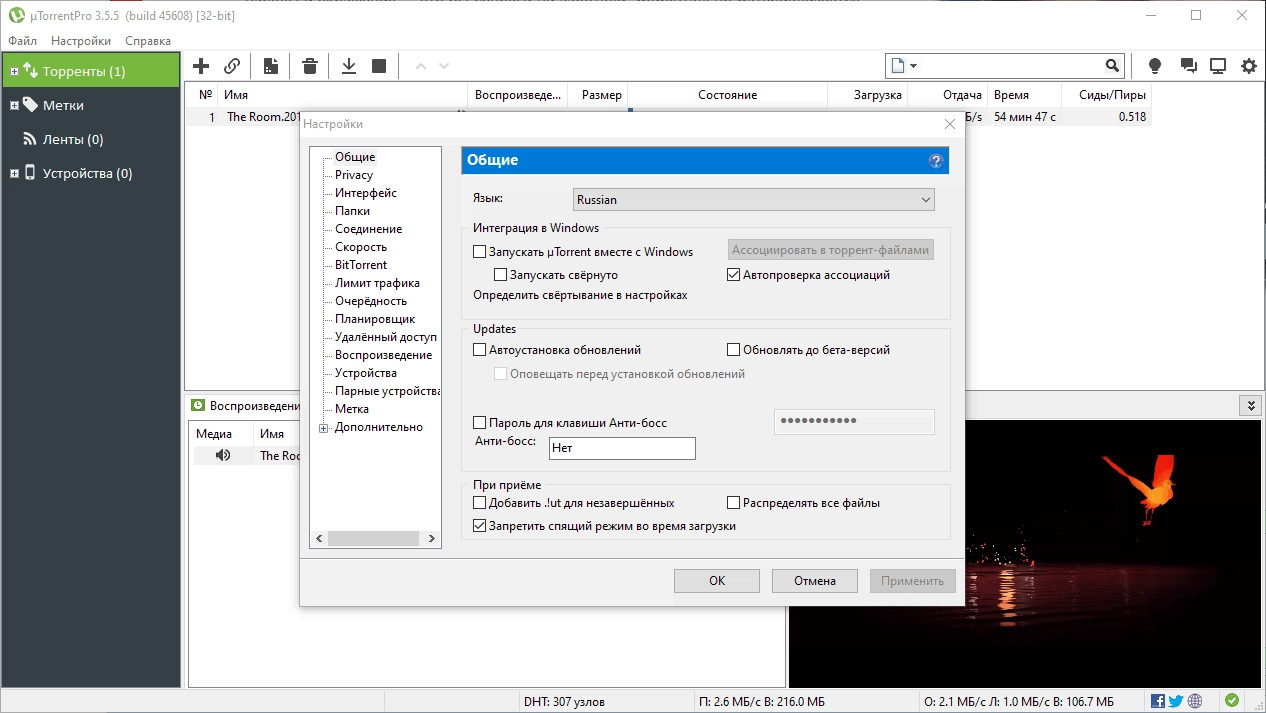The image size is (1266, 713).
Task: Select Интерфейс in settings tree
Action: (366, 193)
